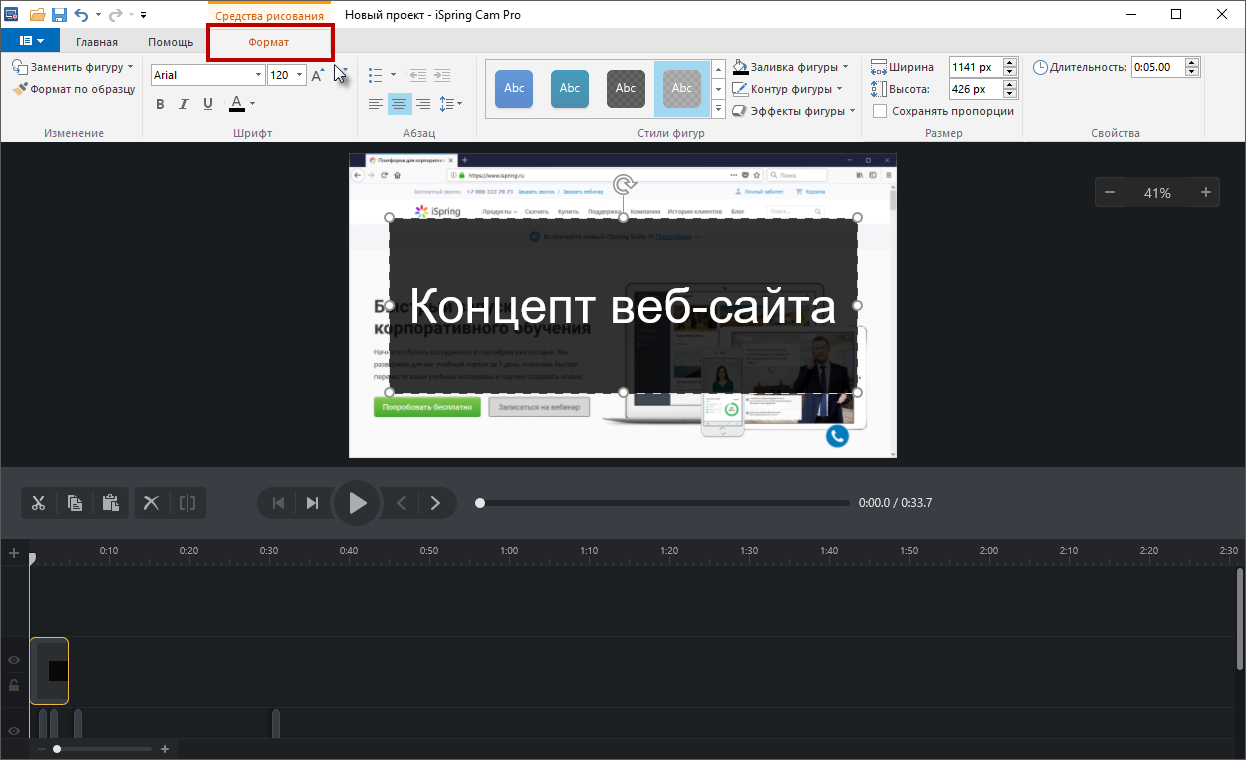Copy the selected timeline item
The width and height of the screenshot is (1246, 760).
point(75,503)
